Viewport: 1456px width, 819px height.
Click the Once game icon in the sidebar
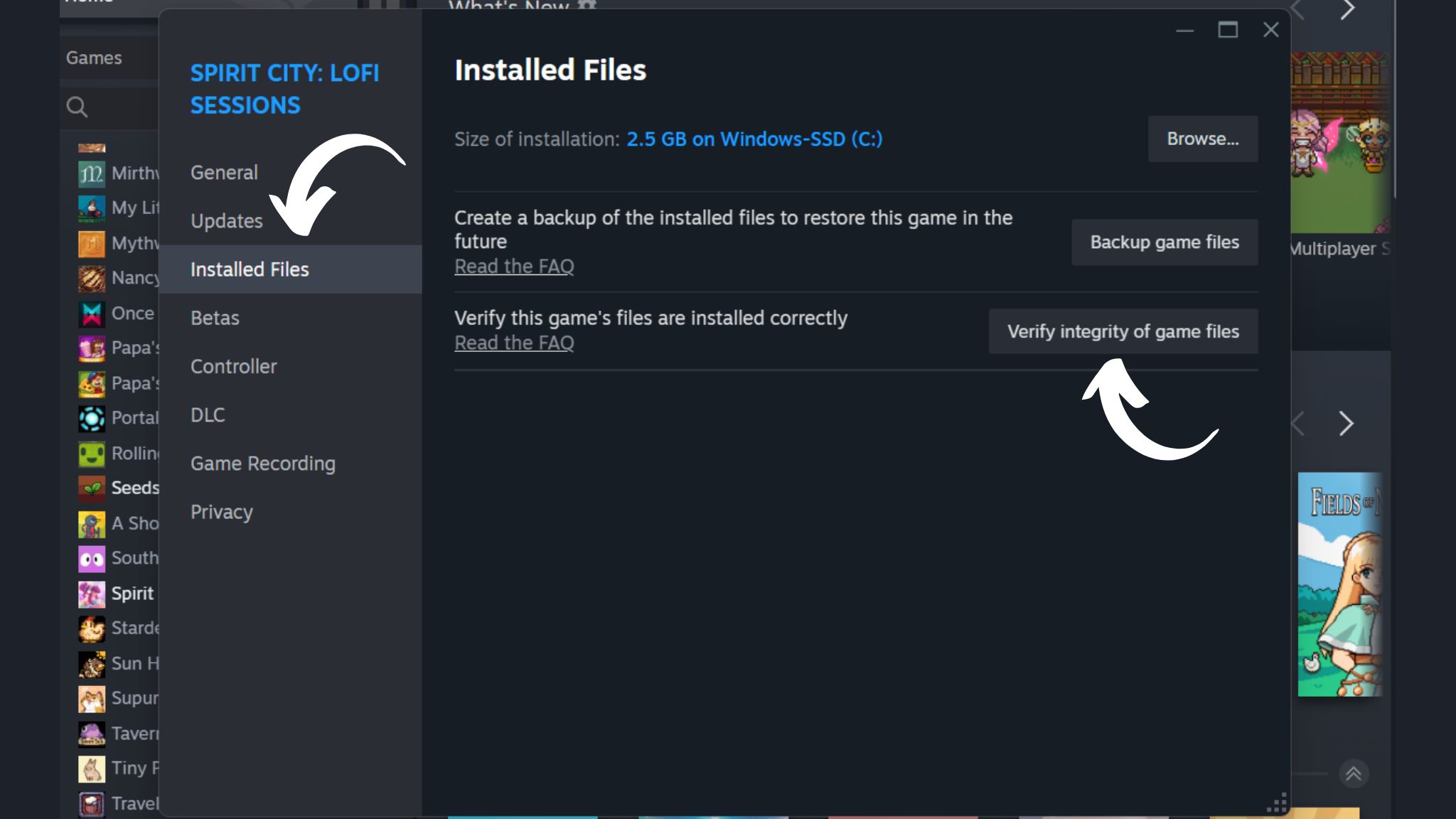click(x=92, y=314)
